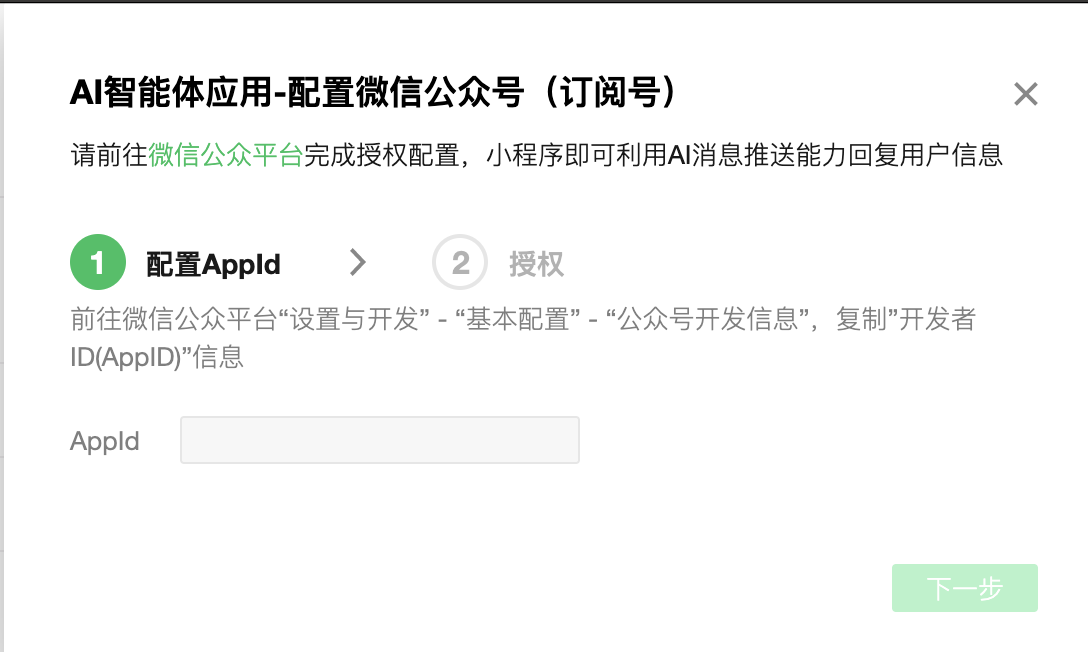Click the 小程序即可利用AI消息推送能力 sentence
This screenshot has width=1088, height=652.
pos(667,155)
